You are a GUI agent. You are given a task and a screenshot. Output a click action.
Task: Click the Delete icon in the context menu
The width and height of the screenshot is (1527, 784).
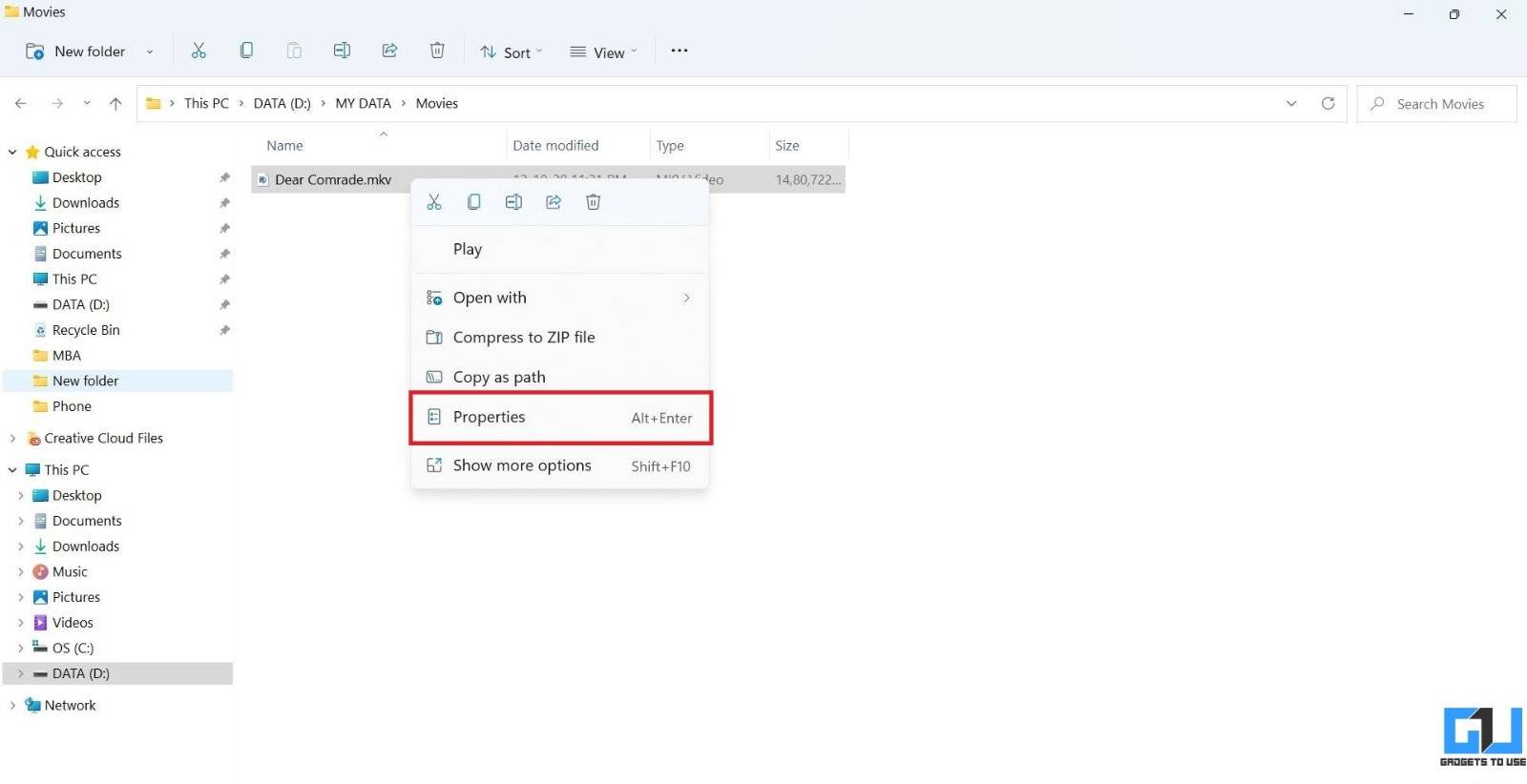[593, 202]
